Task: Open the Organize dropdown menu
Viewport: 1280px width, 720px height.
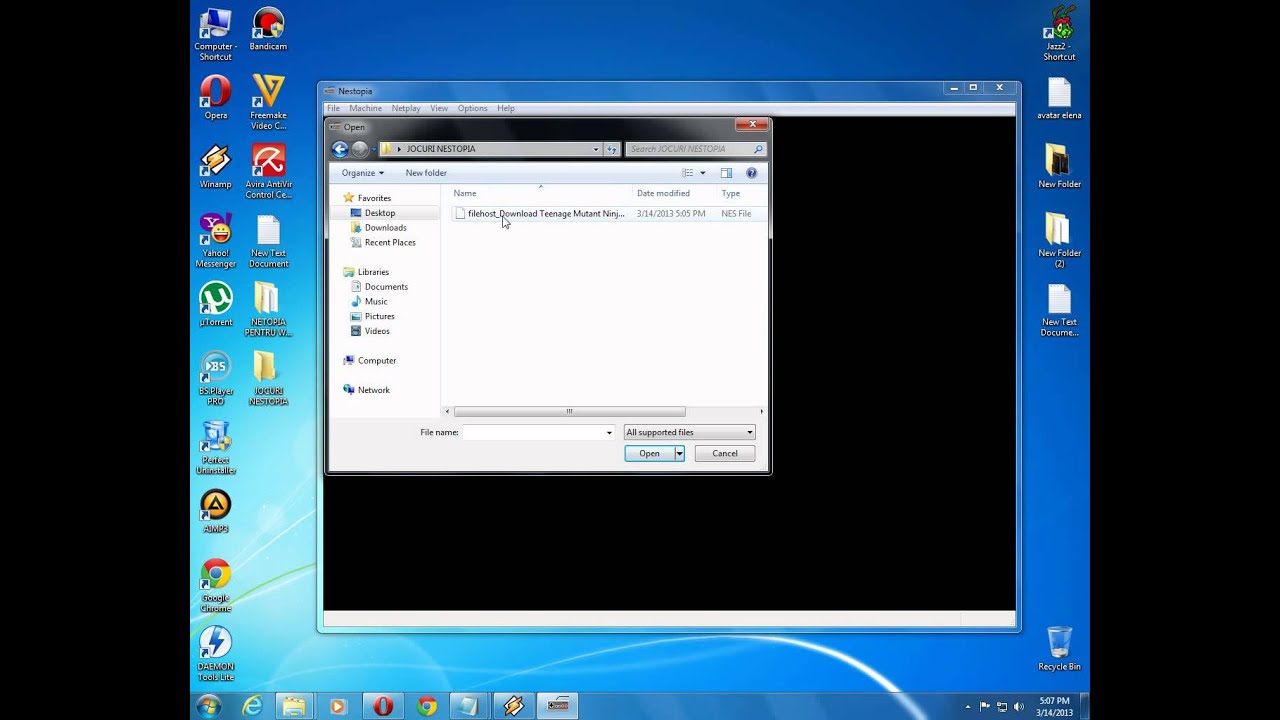Action: pyautogui.click(x=362, y=173)
